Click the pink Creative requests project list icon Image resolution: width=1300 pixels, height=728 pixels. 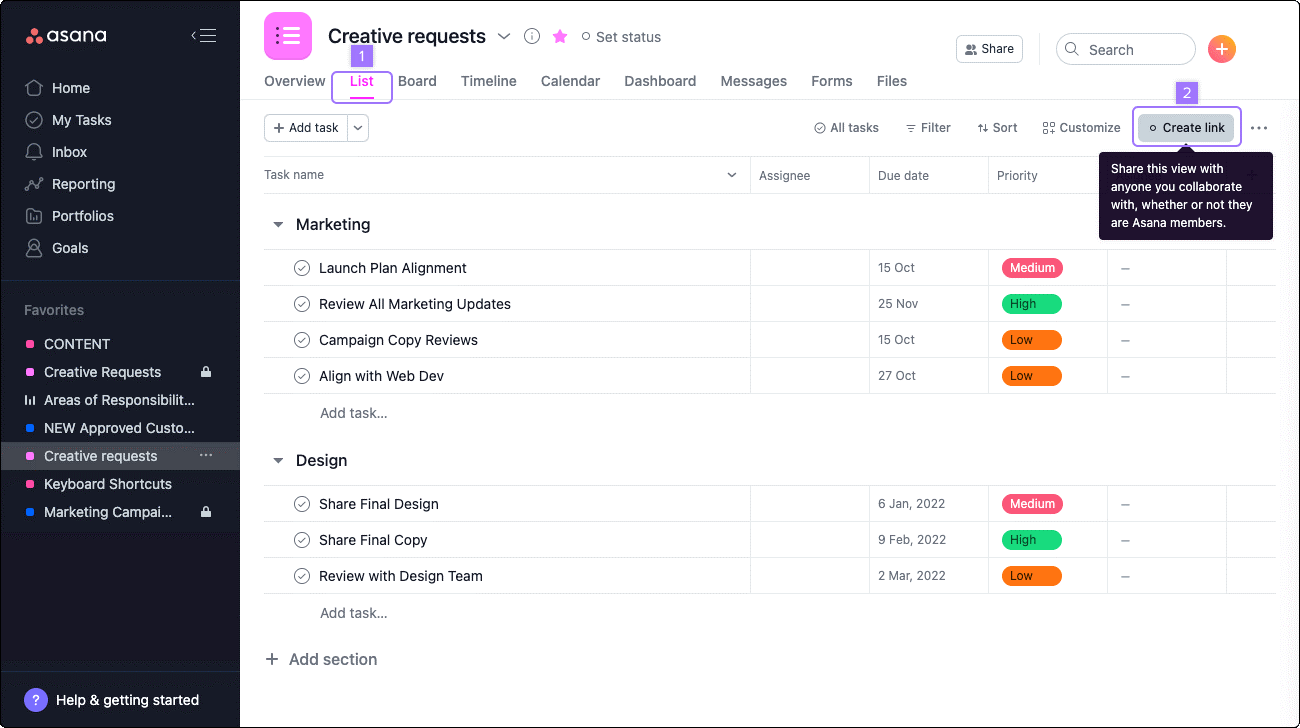pos(288,36)
